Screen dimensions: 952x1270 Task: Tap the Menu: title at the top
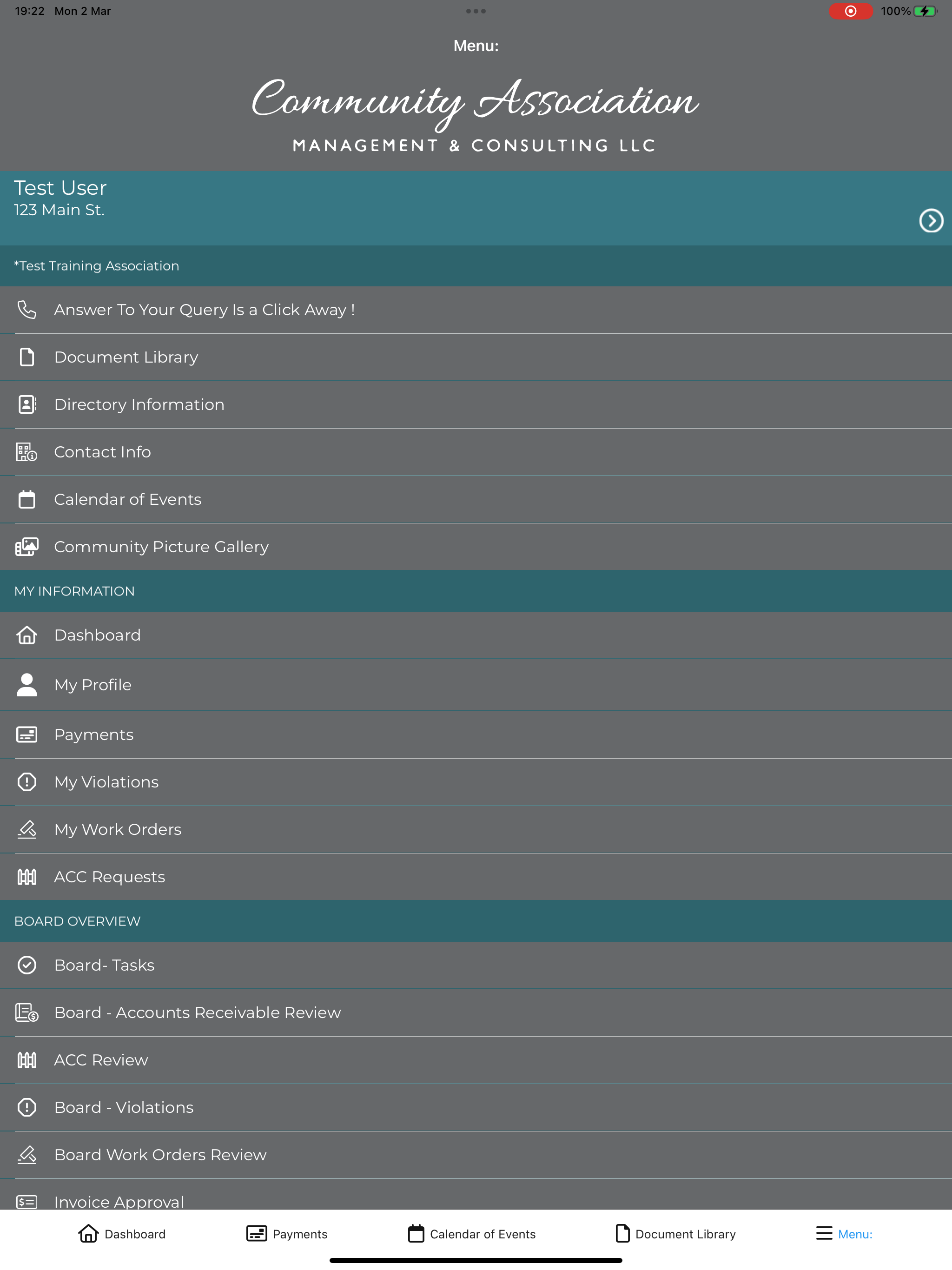[x=476, y=46]
